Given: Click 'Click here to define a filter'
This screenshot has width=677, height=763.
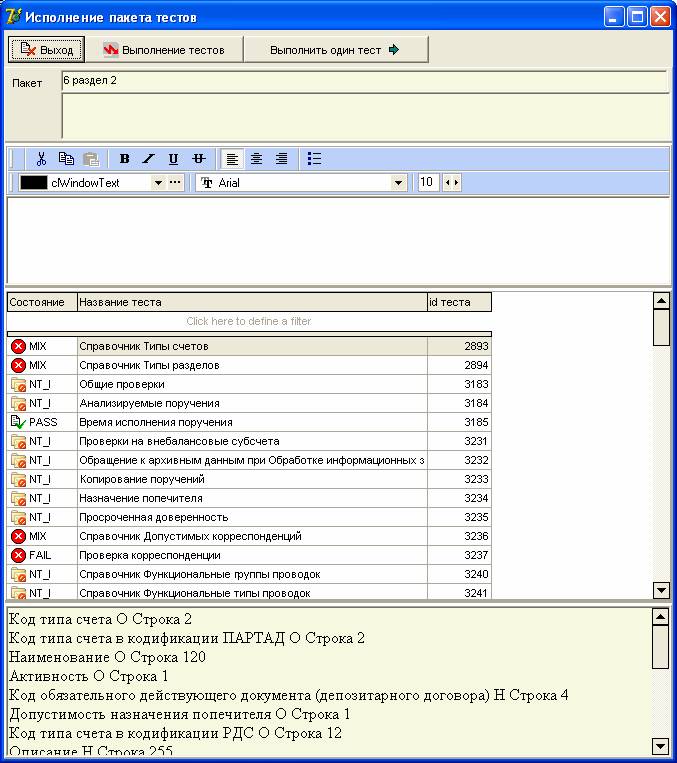Looking at the screenshot, I should (x=249, y=321).
